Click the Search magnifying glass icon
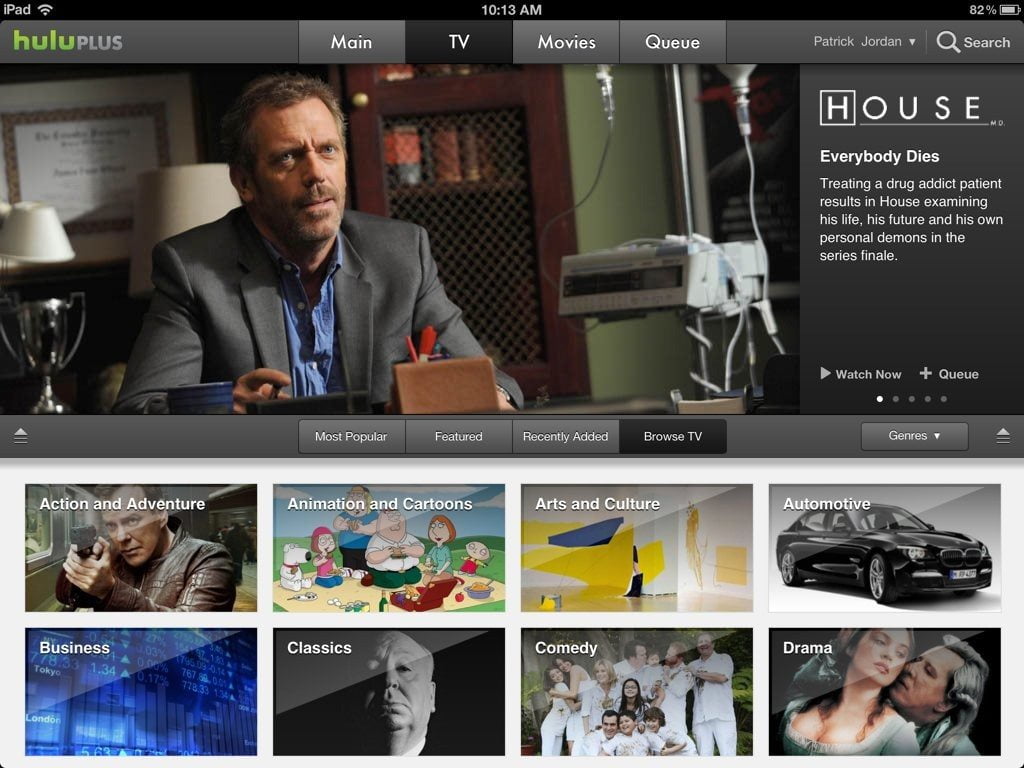 point(948,42)
